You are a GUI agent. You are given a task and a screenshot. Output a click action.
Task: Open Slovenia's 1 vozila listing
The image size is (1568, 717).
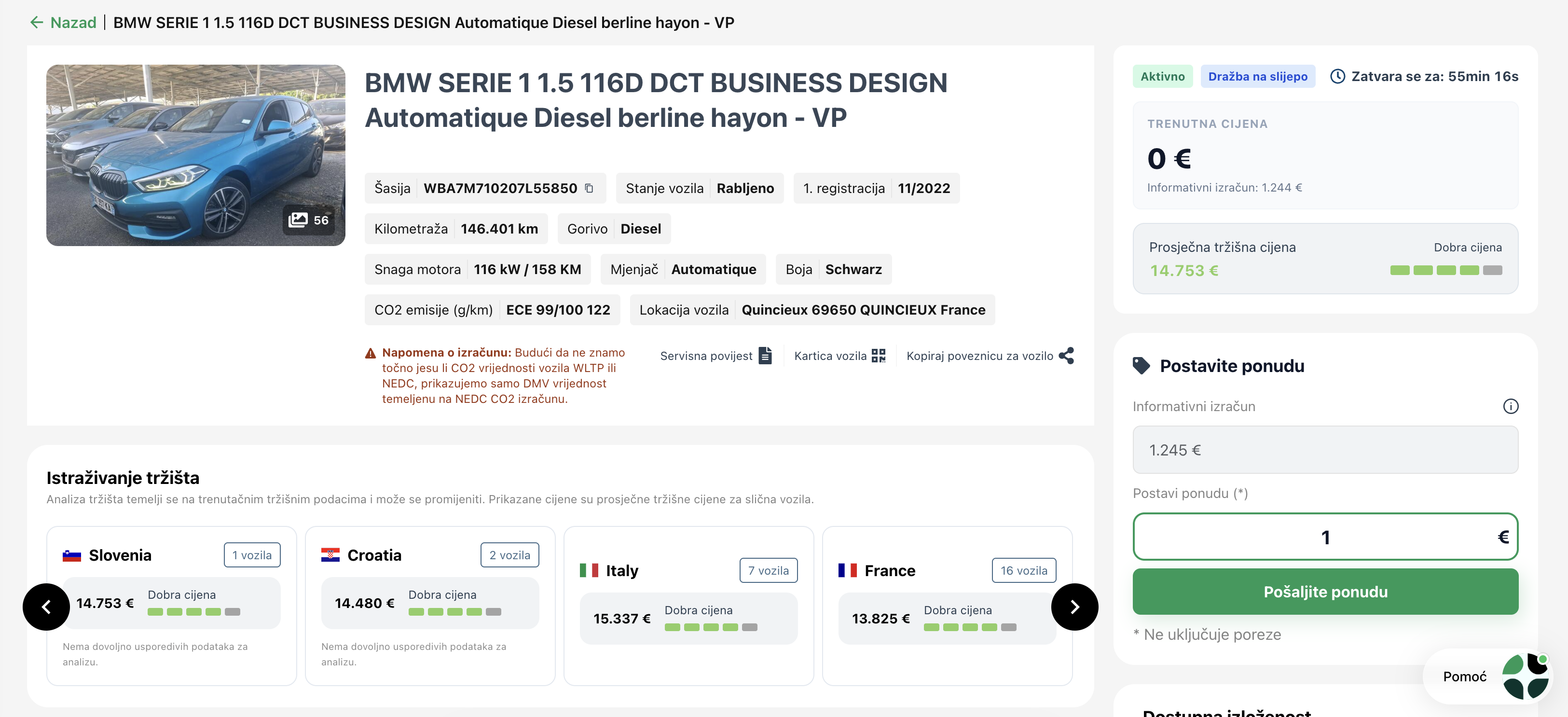252,555
